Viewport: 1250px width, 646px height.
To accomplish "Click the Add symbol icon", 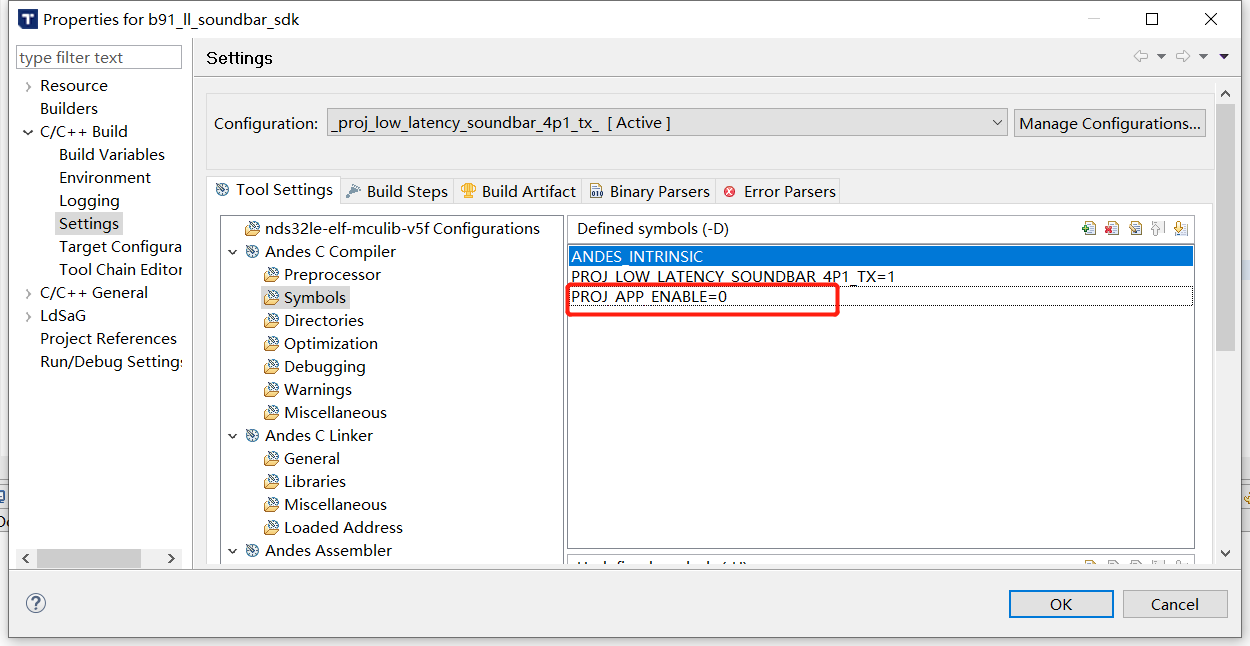I will click(x=1089, y=229).
